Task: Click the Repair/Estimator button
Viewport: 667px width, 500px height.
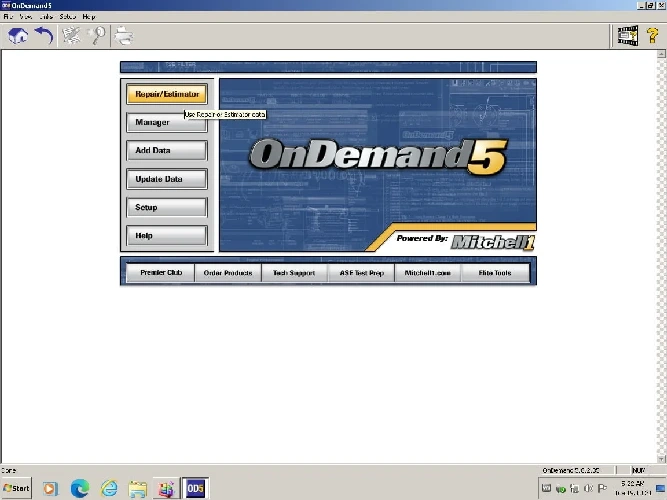Action: pyautogui.click(x=167, y=95)
